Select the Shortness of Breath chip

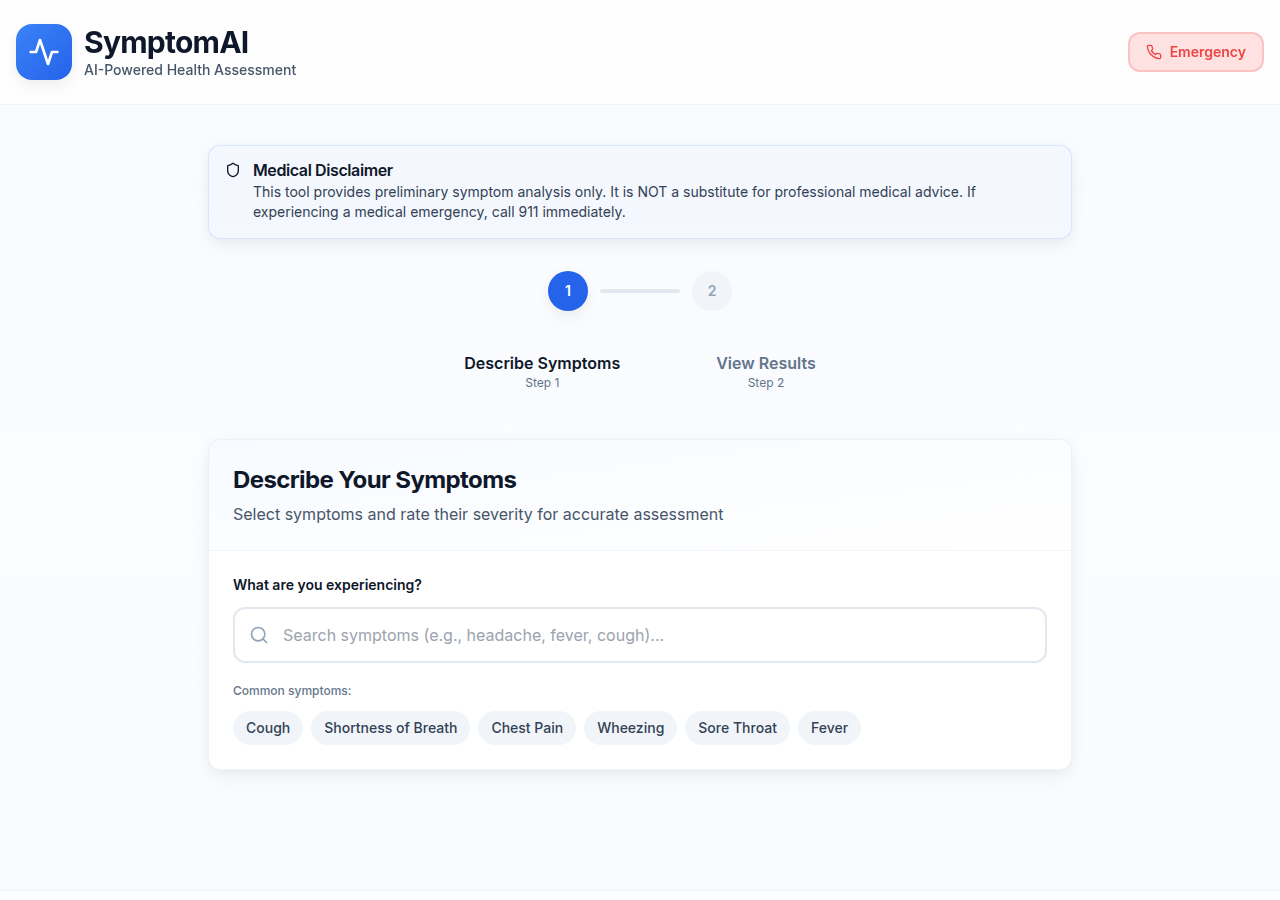tap(390, 728)
